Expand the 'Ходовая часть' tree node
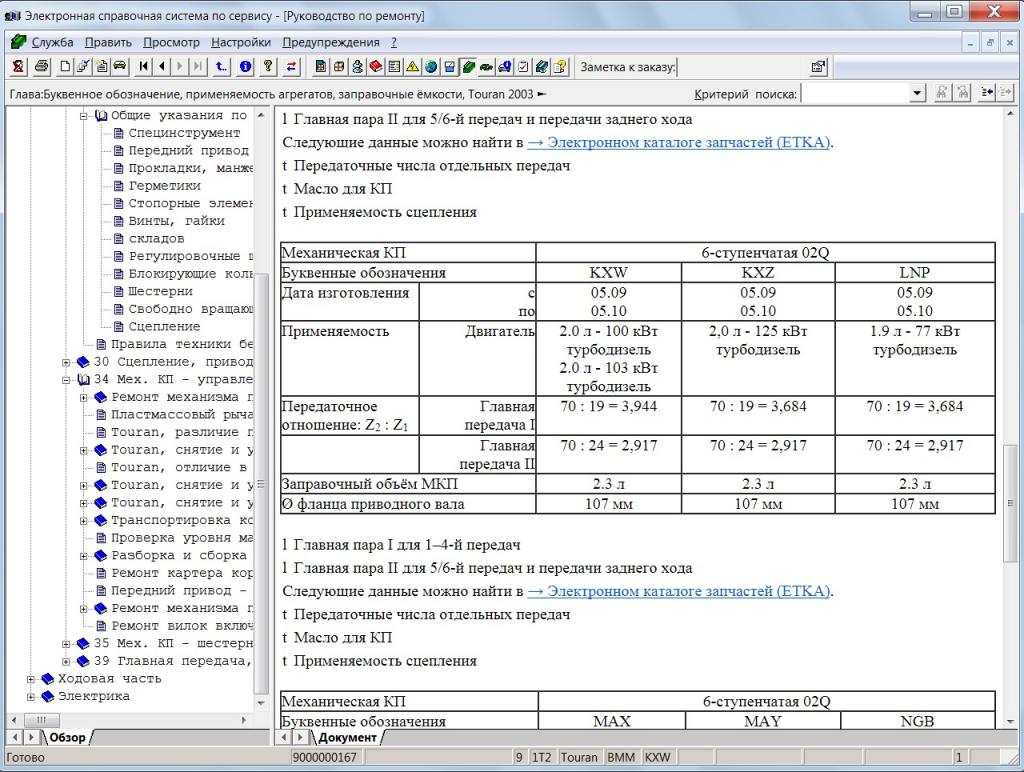Image resolution: width=1024 pixels, height=772 pixels. (x=31, y=679)
